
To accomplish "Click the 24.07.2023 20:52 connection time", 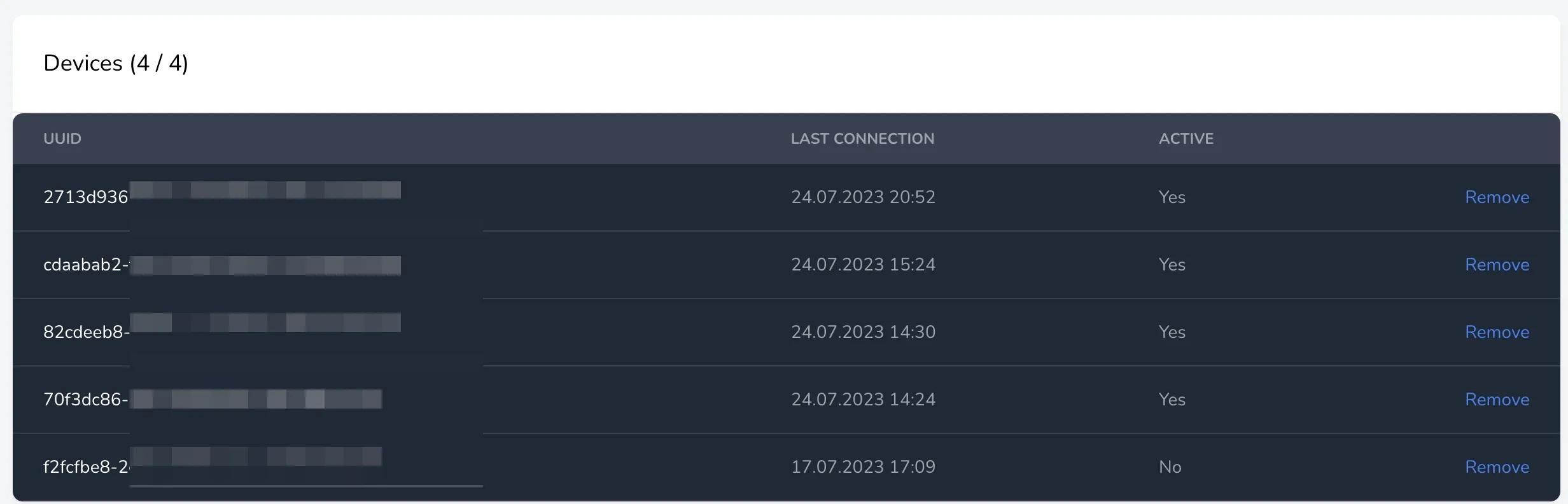I will point(863,197).
